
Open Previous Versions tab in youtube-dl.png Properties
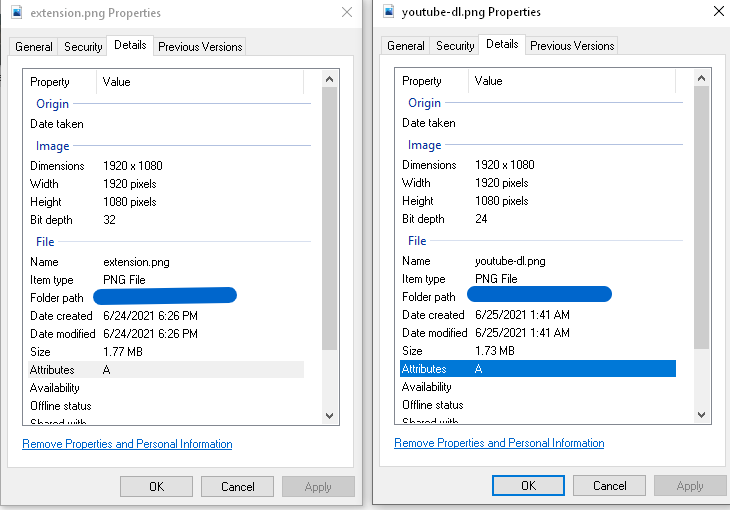coord(571,46)
